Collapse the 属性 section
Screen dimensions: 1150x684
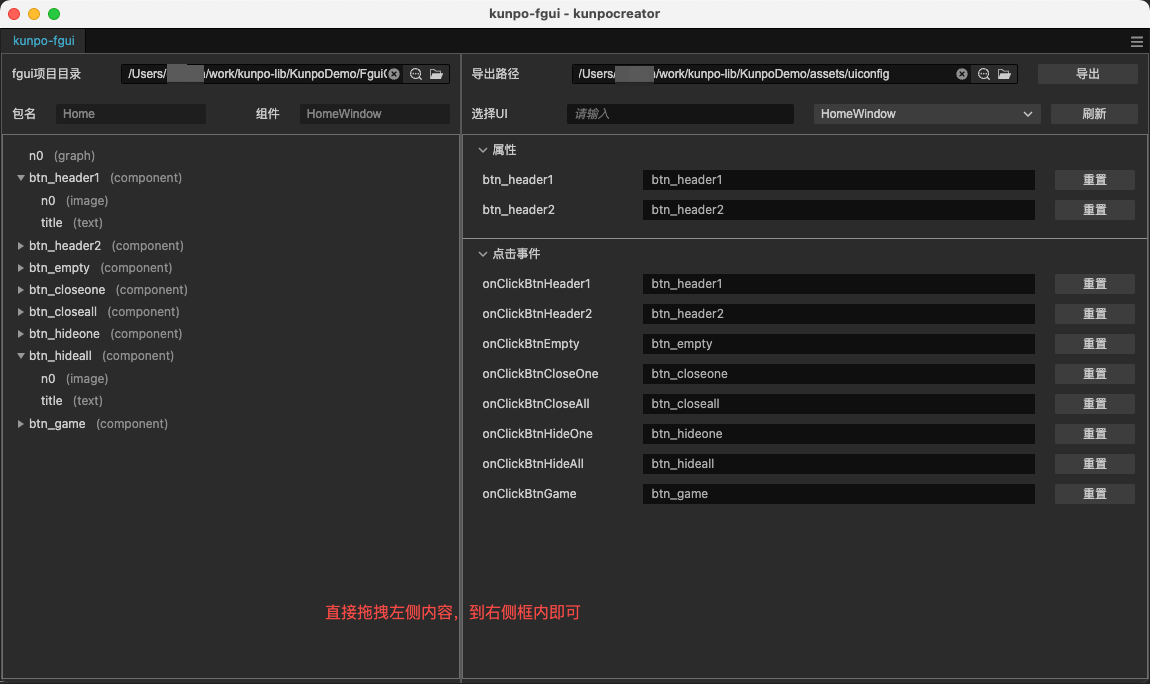(x=483, y=149)
